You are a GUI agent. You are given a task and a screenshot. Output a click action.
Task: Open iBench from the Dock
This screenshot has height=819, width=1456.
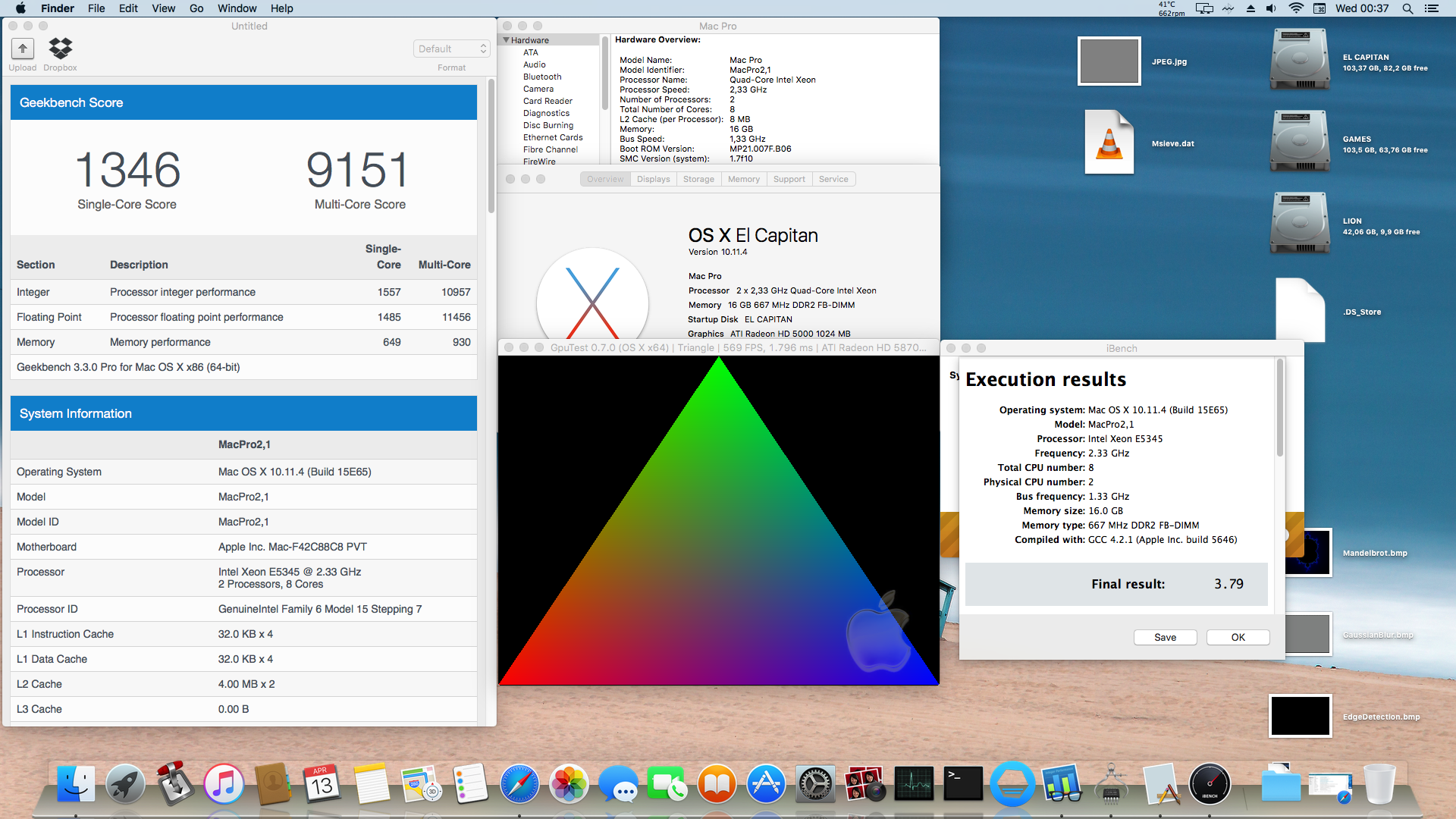coord(1210,783)
